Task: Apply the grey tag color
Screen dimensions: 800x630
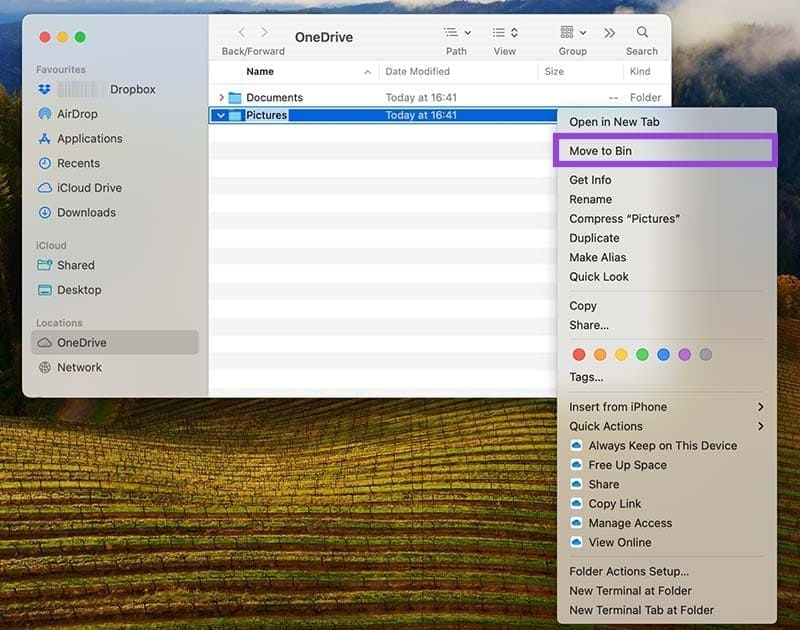Action: click(706, 355)
